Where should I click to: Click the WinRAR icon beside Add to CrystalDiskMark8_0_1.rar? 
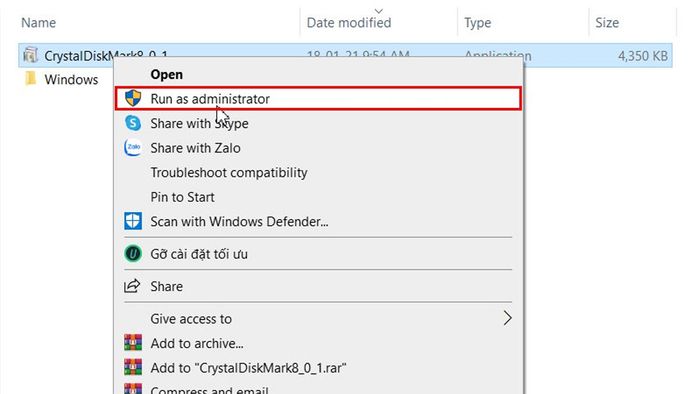[x=133, y=367]
